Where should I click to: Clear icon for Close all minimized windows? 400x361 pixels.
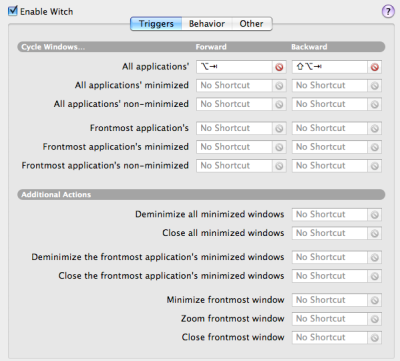(x=375, y=233)
